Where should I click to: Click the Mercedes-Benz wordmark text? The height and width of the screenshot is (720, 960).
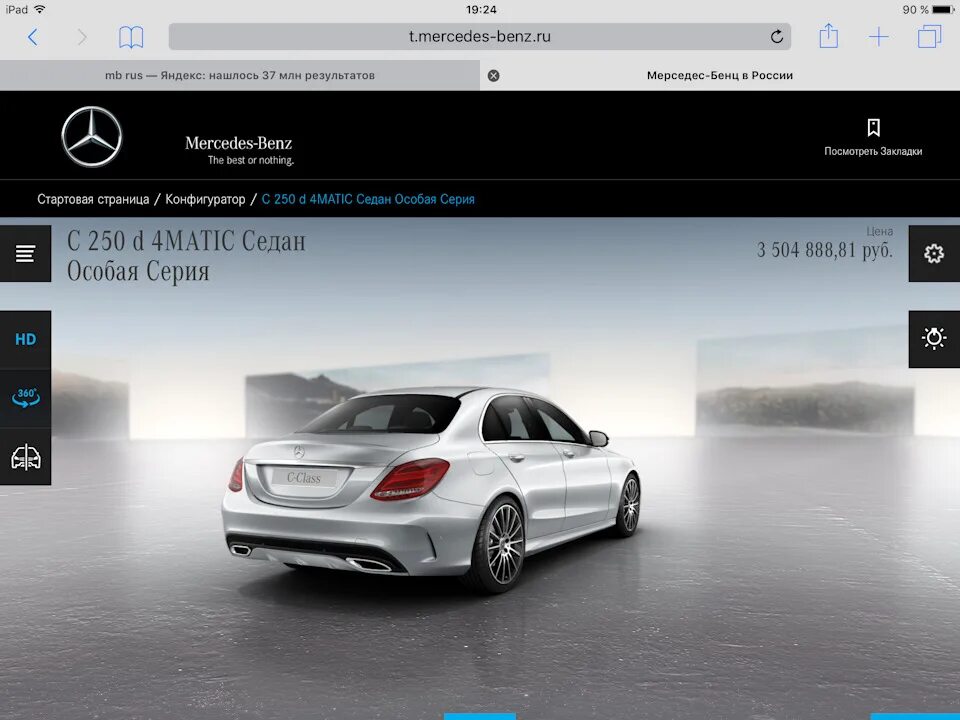click(238, 143)
